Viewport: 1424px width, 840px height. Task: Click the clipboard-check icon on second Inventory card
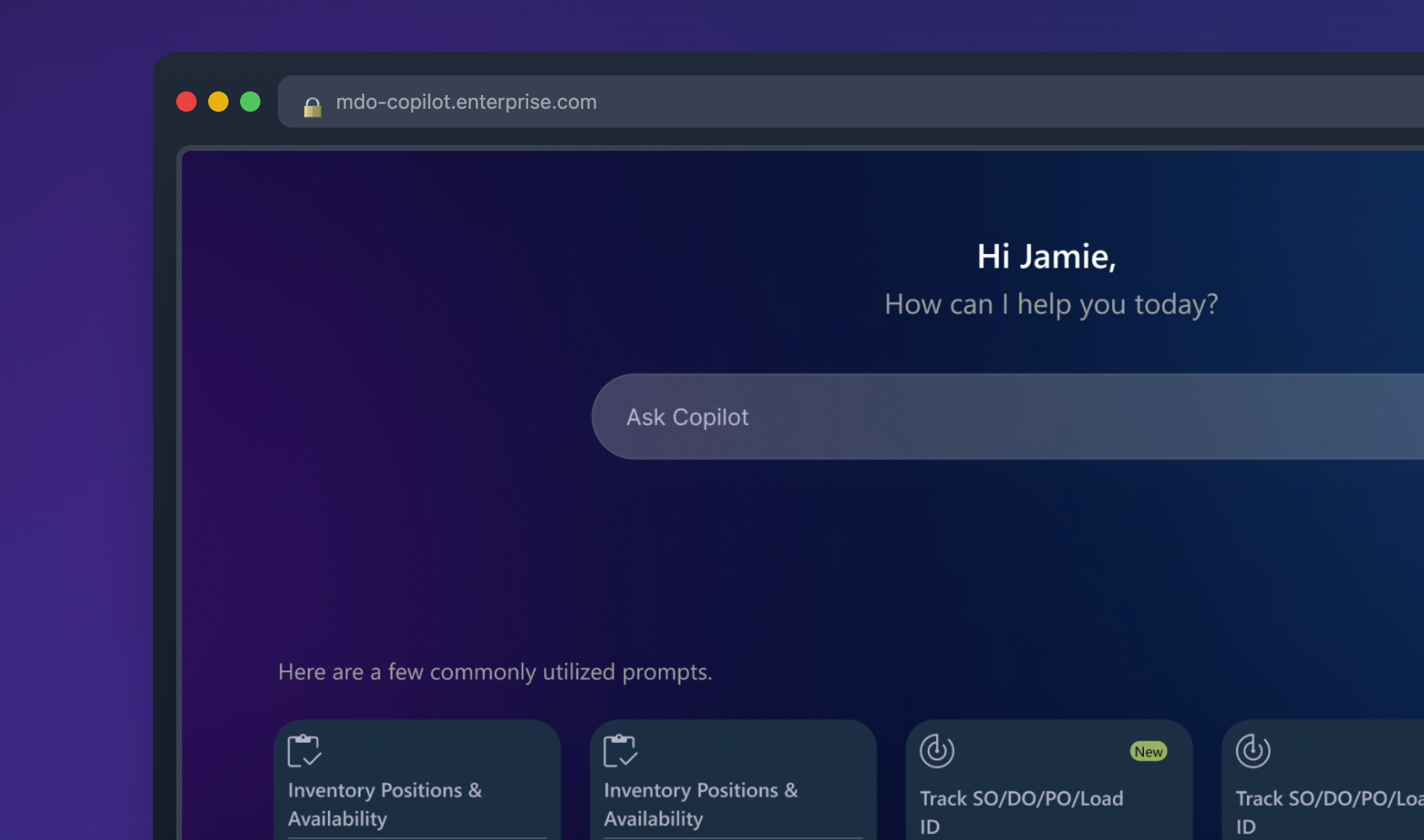[620, 751]
